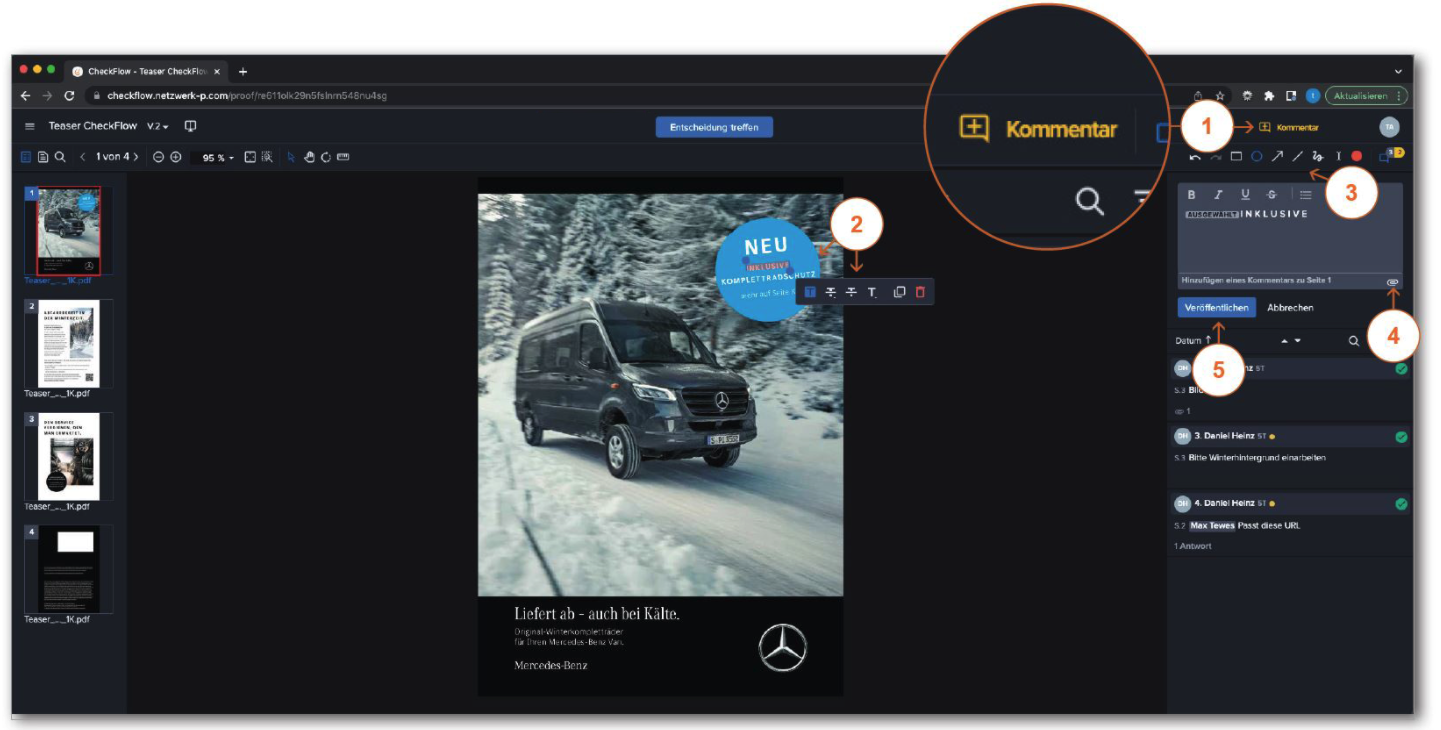Screen dimensions: 1441x730
Task: Click in the comment text field
Action: [x=1290, y=240]
